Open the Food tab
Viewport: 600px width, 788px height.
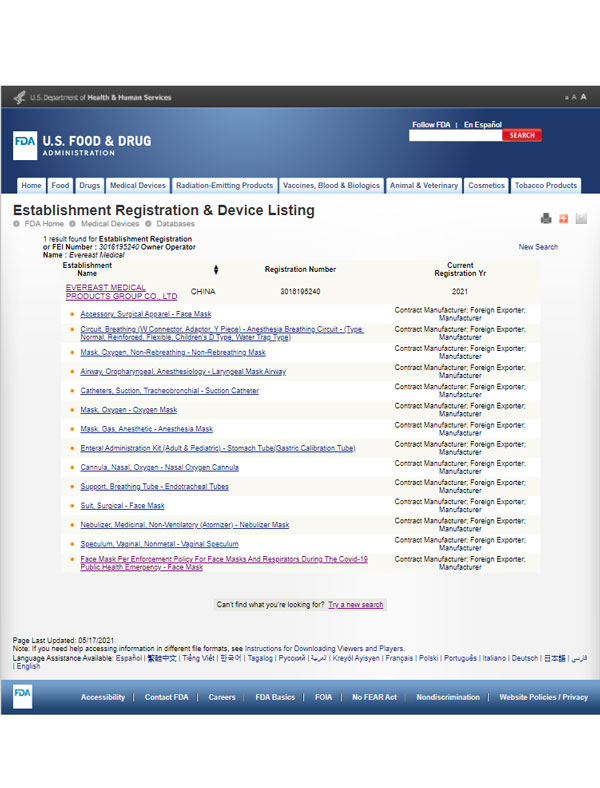click(x=60, y=185)
